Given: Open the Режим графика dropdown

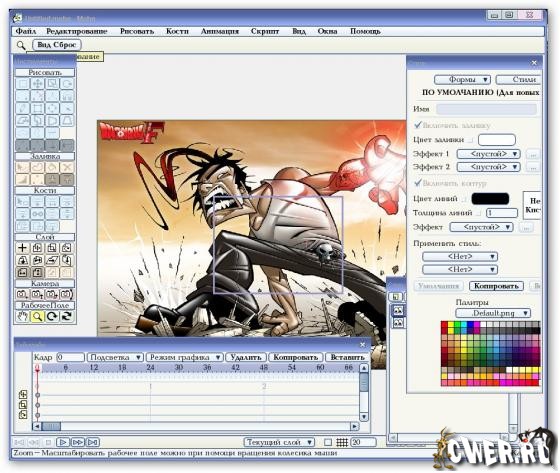Looking at the screenshot, I should point(185,357).
